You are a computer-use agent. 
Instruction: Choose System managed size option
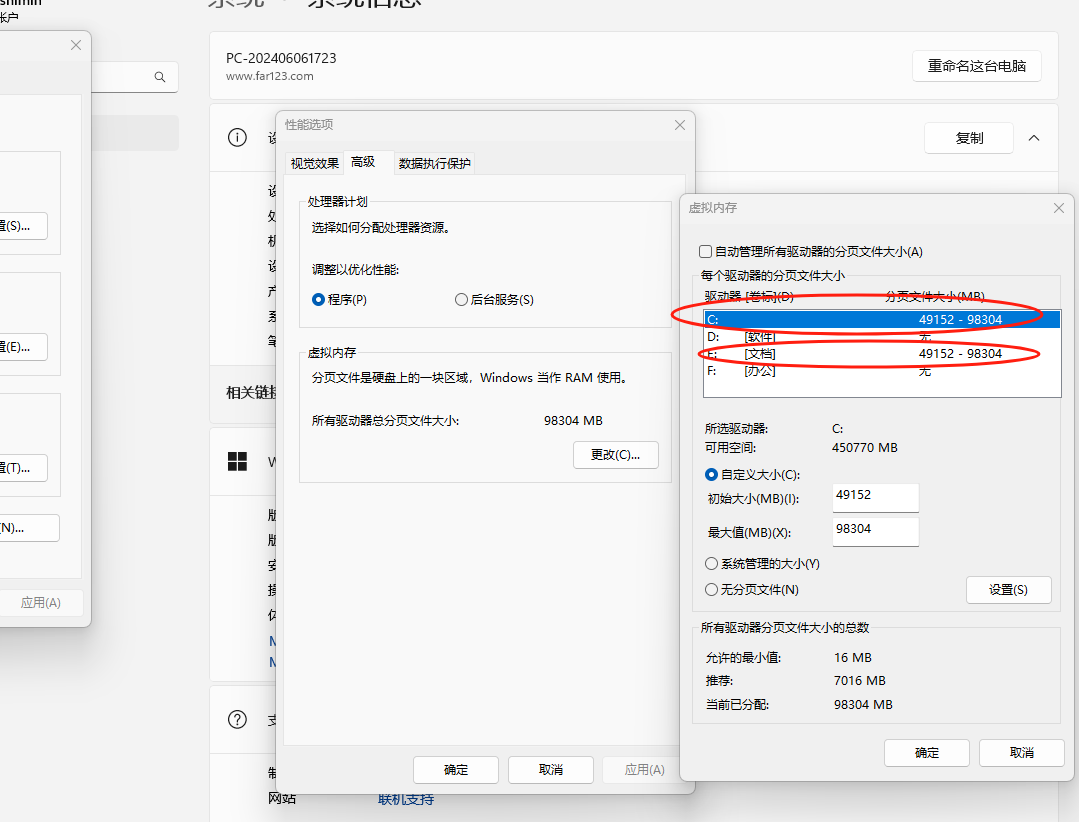(712, 564)
